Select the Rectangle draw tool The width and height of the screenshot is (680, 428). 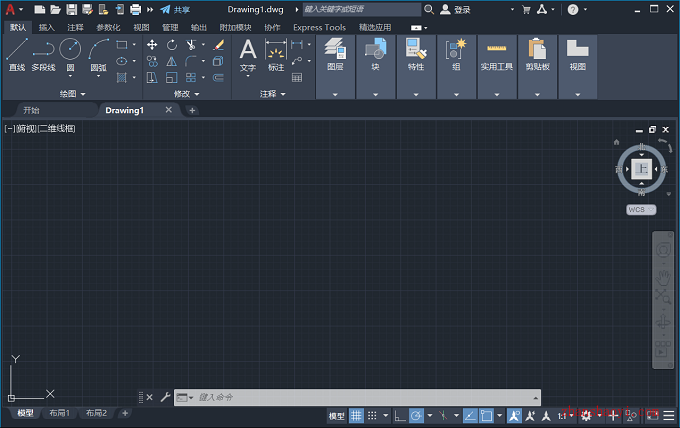(122, 45)
